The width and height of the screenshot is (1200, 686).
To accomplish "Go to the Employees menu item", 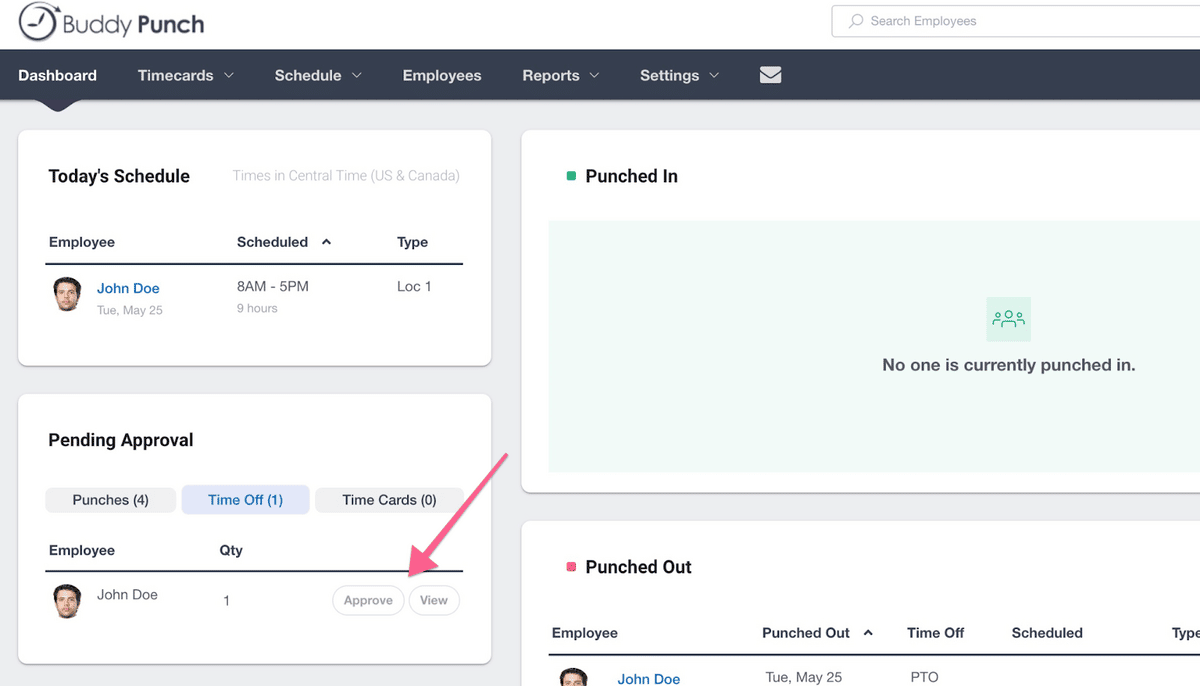I will (442, 75).
